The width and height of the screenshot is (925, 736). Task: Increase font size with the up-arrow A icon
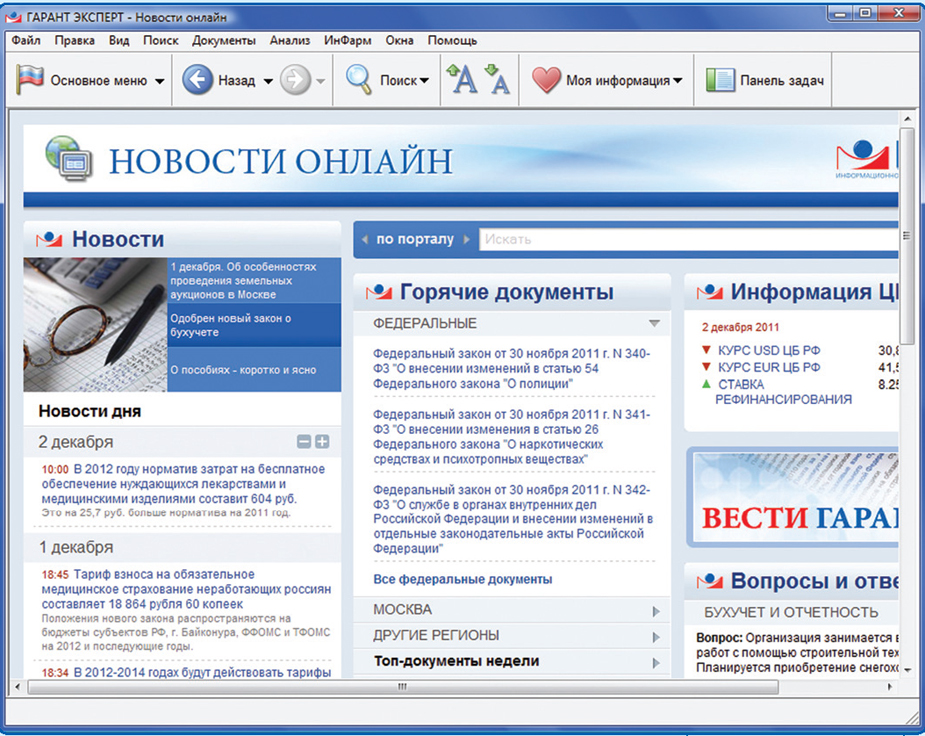tap(461, 80)
